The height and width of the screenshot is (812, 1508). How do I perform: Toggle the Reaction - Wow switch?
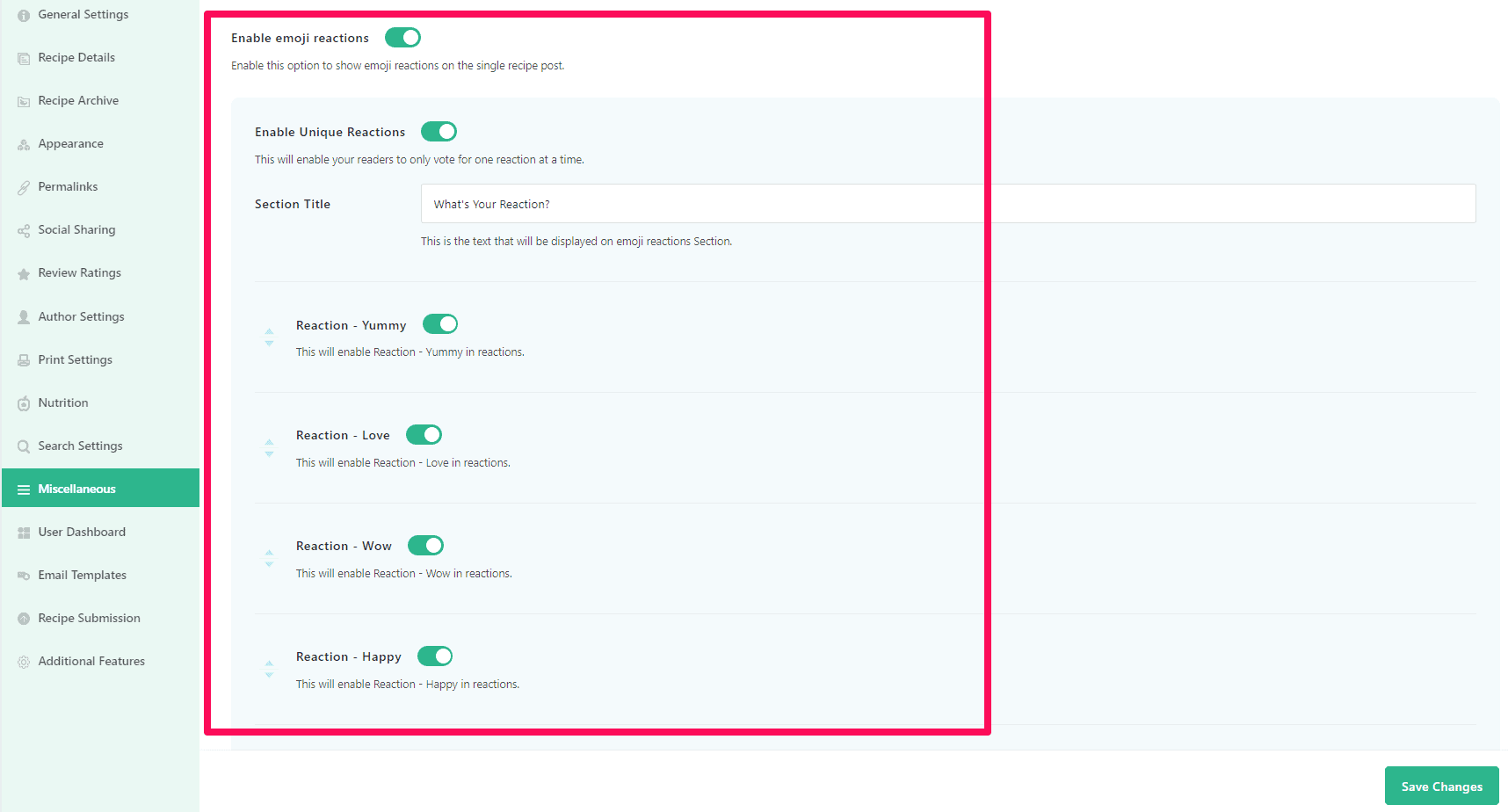coord(425,546)
